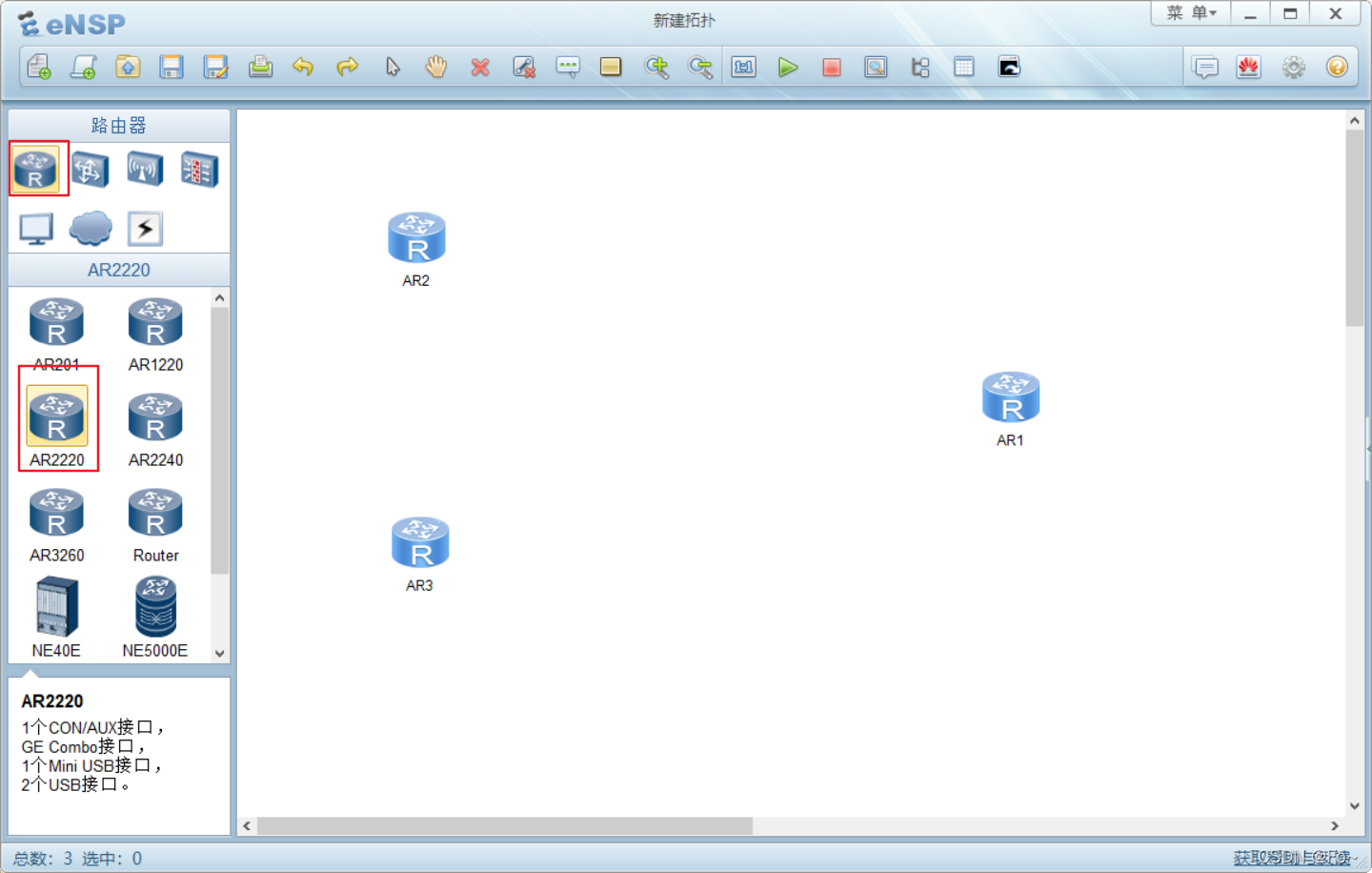
Task: Visit the Huawei official site icon
Action: [x=1249, y=67]
